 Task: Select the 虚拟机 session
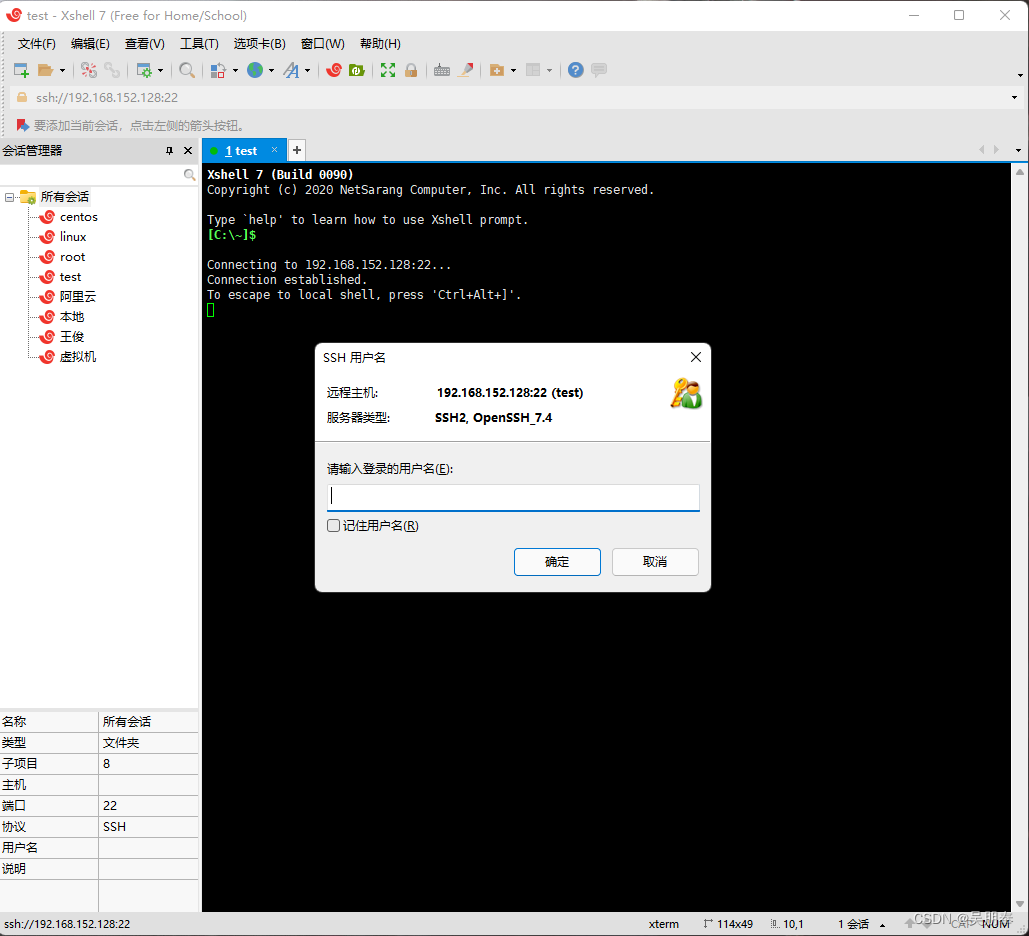[68, 357]
